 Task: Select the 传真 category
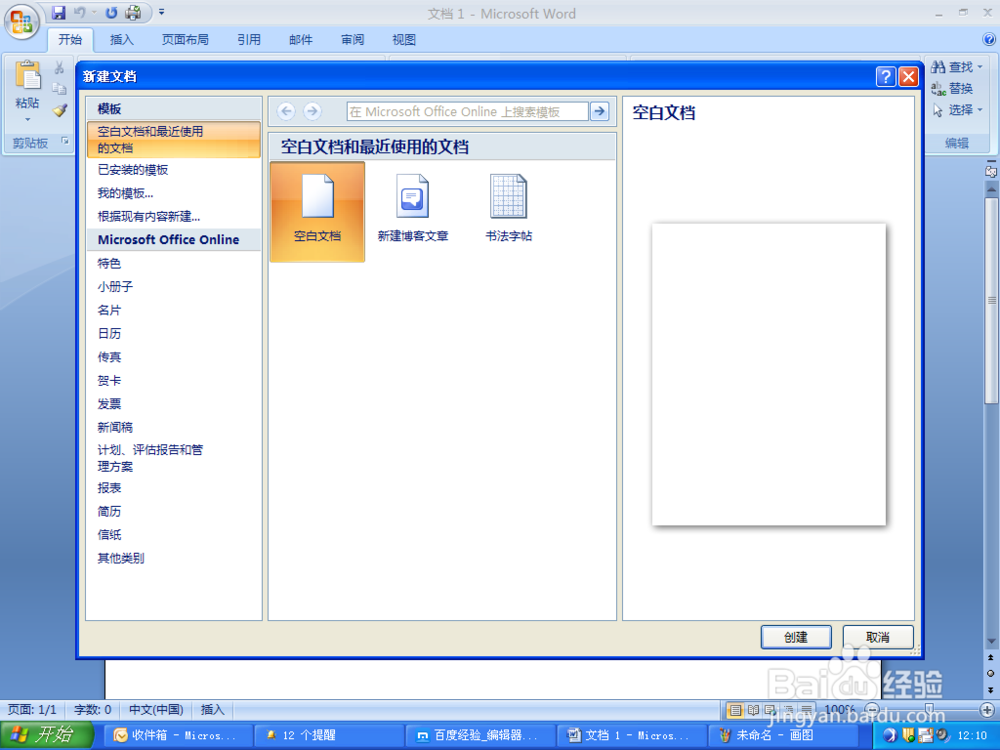109,357
